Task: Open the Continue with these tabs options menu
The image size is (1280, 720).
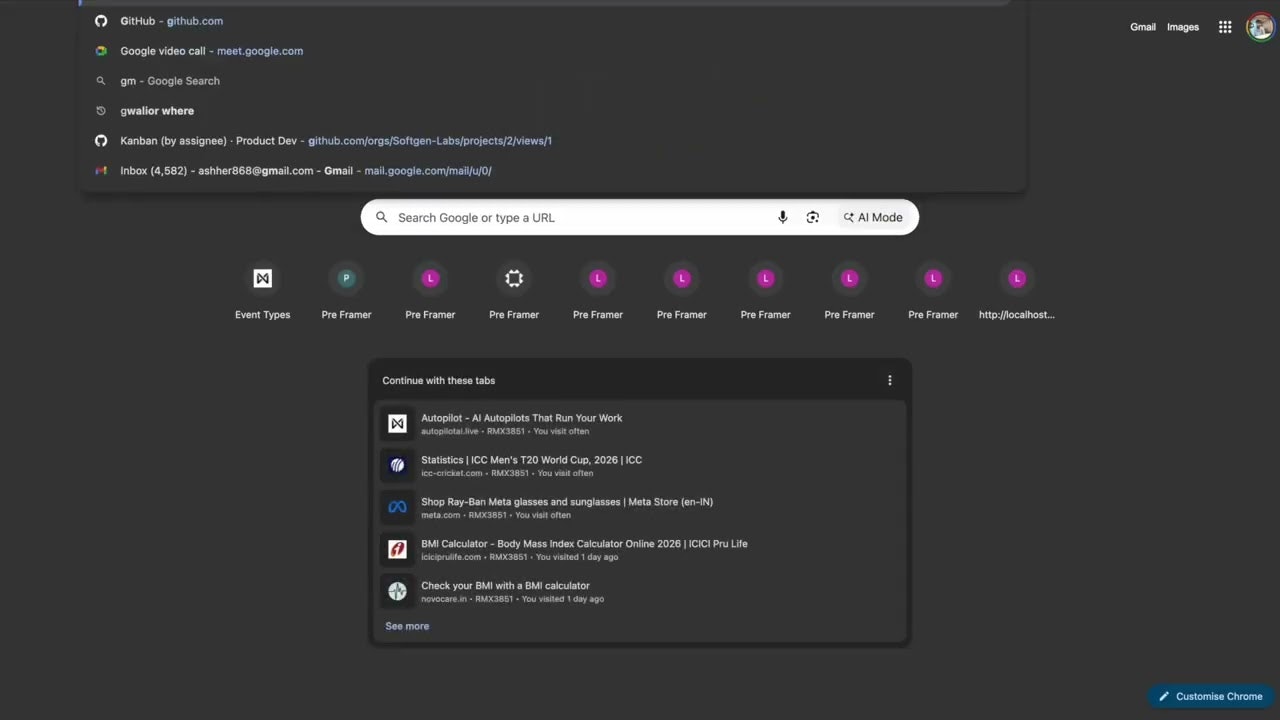Action: coord(890,380)
